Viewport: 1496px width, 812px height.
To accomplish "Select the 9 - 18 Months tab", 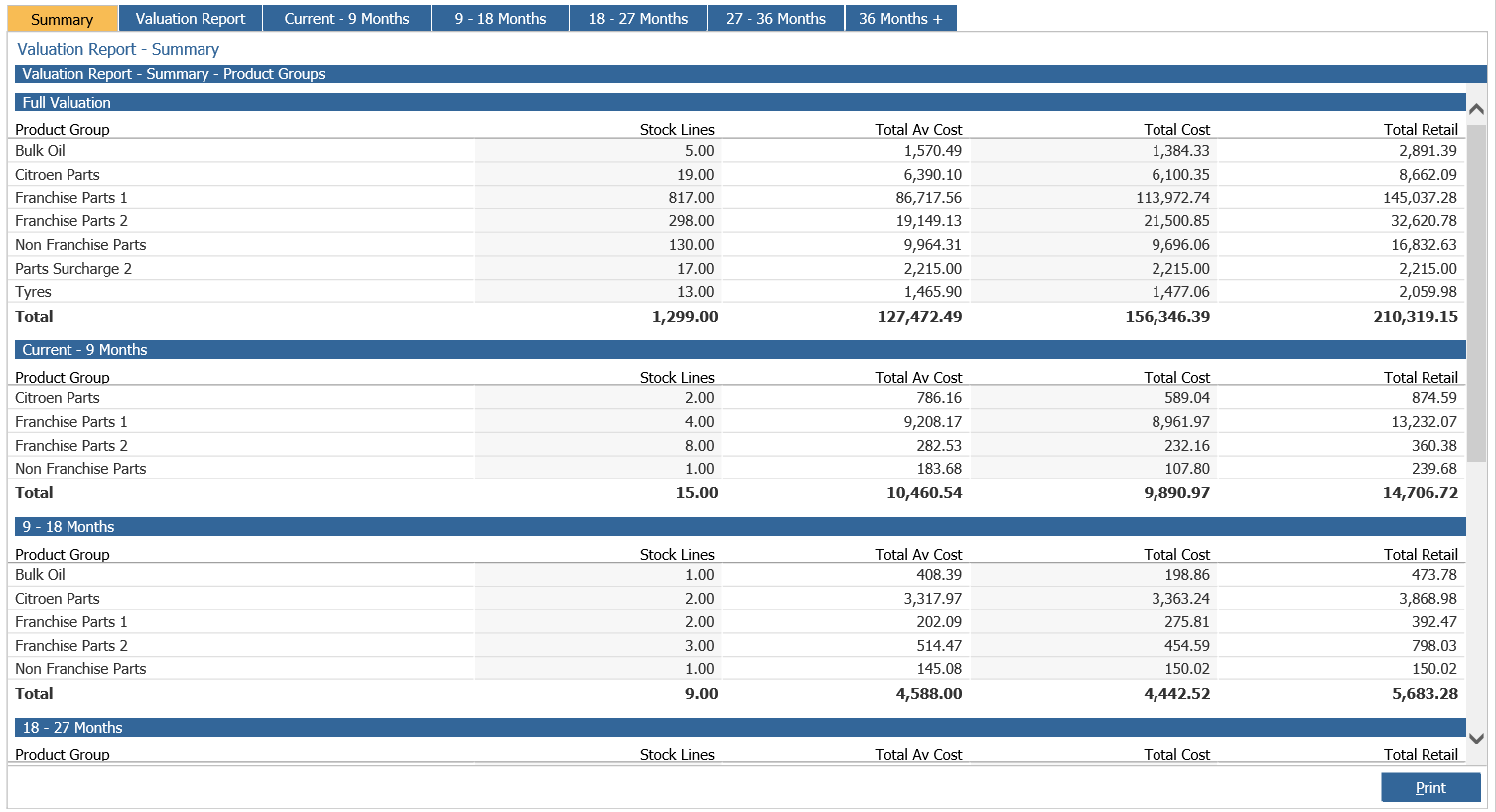I will tap(500, 19).
